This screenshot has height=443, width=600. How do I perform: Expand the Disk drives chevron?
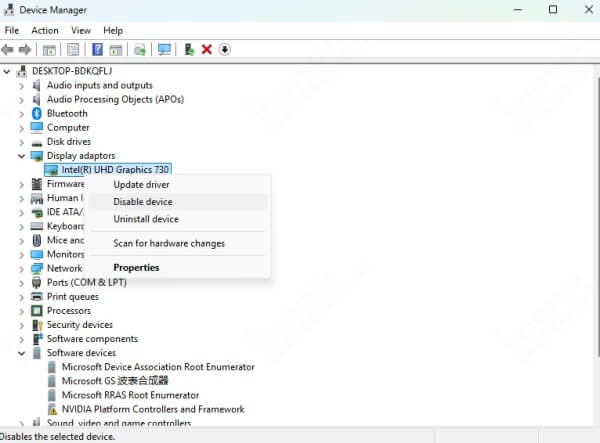[21, 142]
